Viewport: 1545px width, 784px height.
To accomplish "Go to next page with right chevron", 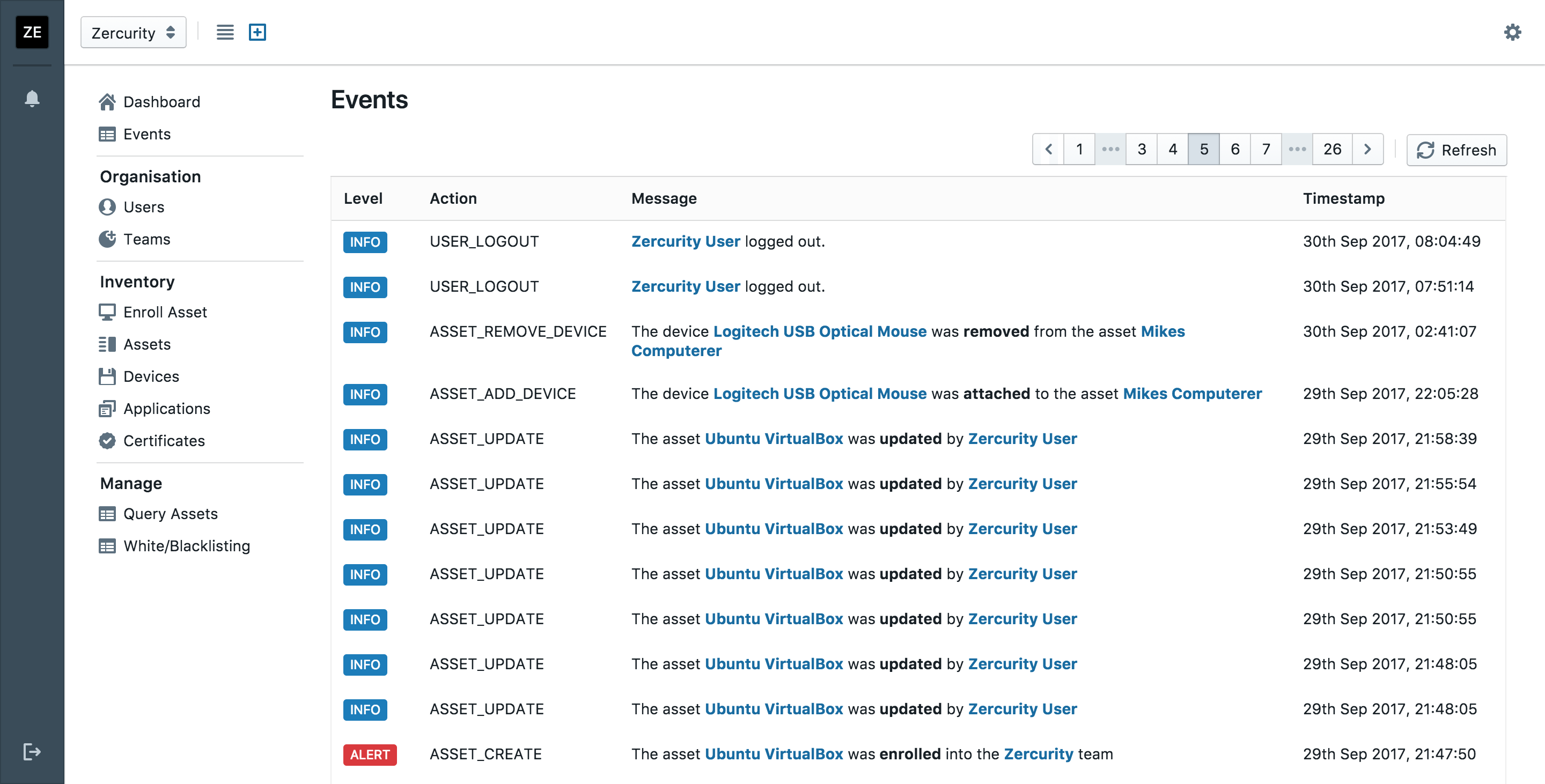I will (x=1367, y=149).
